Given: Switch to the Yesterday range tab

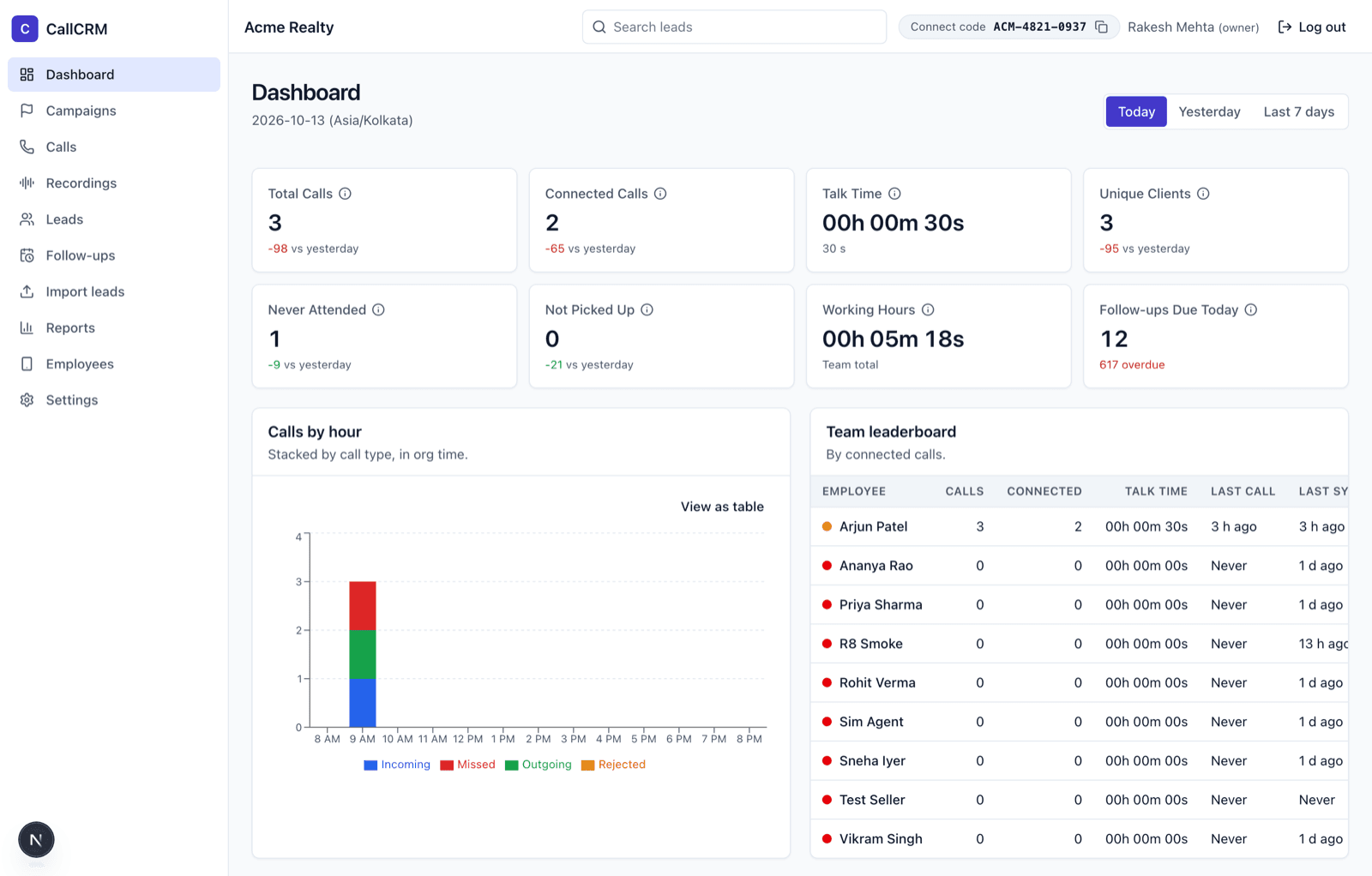Looking at the screenshot, I should click(x=1209, y=111).
